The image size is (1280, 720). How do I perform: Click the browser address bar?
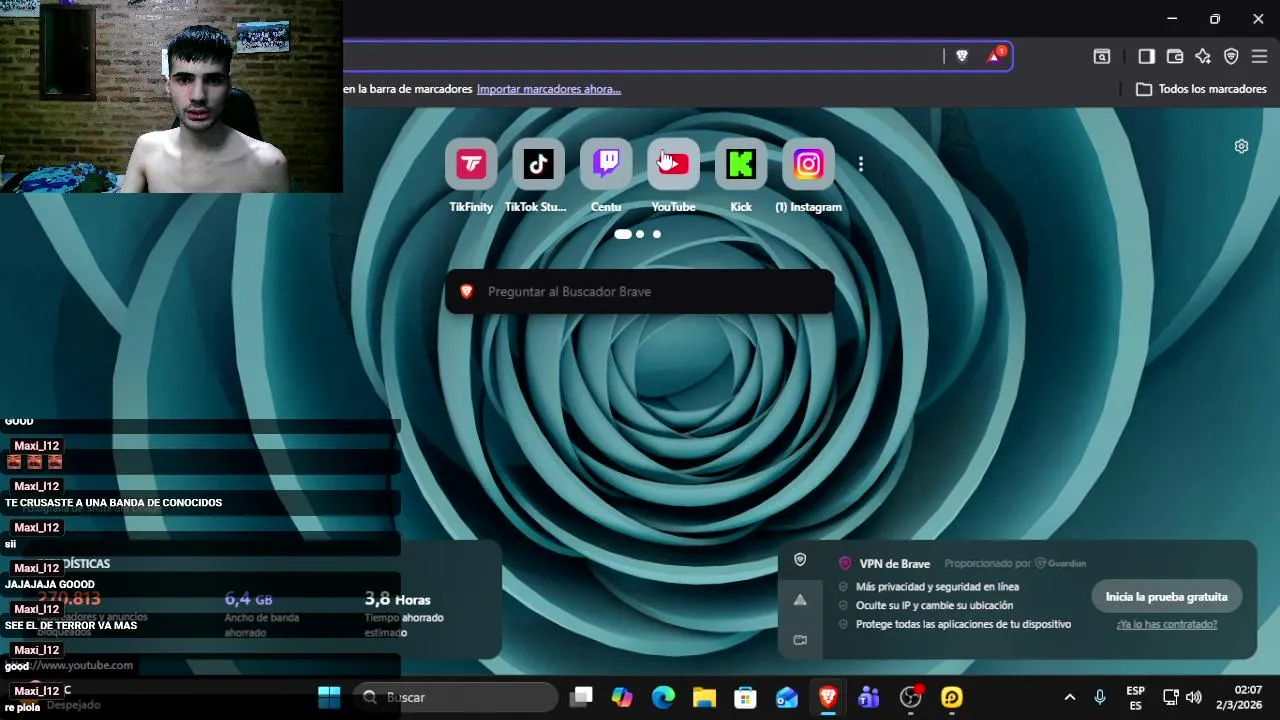[640, 56]
